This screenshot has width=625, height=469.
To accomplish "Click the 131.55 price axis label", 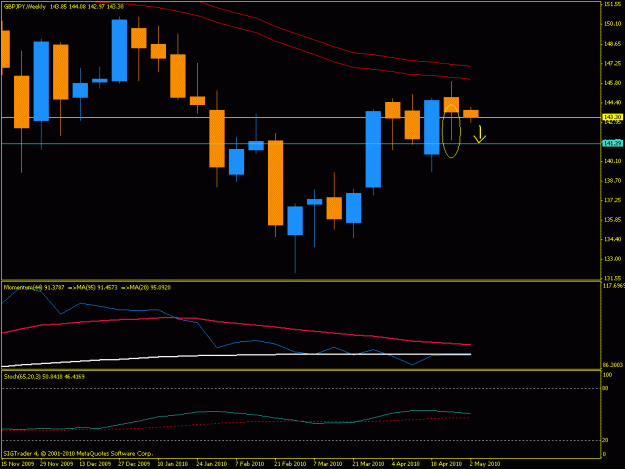I will pyautogui.click(x=612, y=278).
